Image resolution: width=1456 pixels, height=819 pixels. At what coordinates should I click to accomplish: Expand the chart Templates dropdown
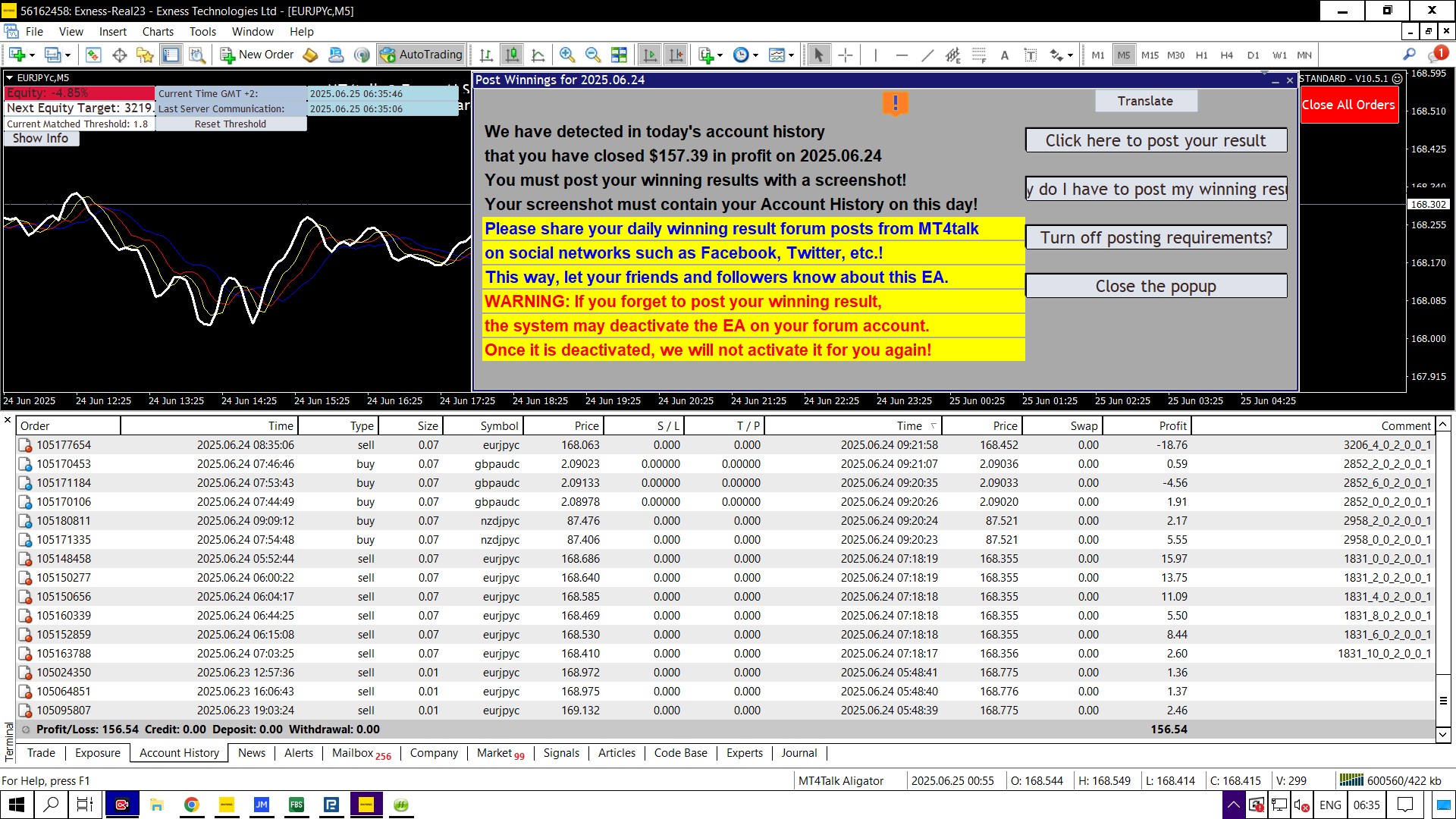(791, 55)
